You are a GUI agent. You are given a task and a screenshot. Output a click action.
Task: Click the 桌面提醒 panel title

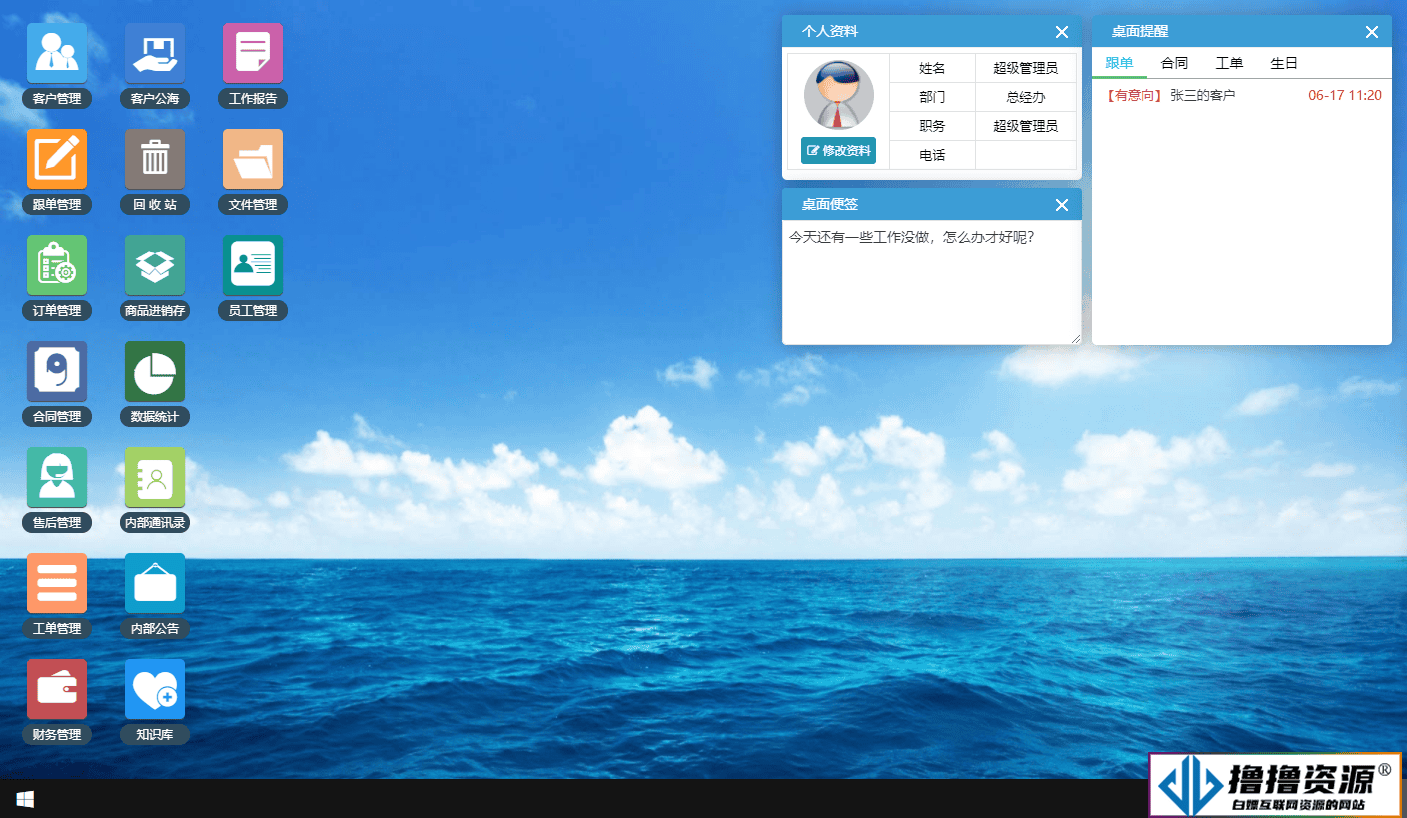tap(1140, 32)
